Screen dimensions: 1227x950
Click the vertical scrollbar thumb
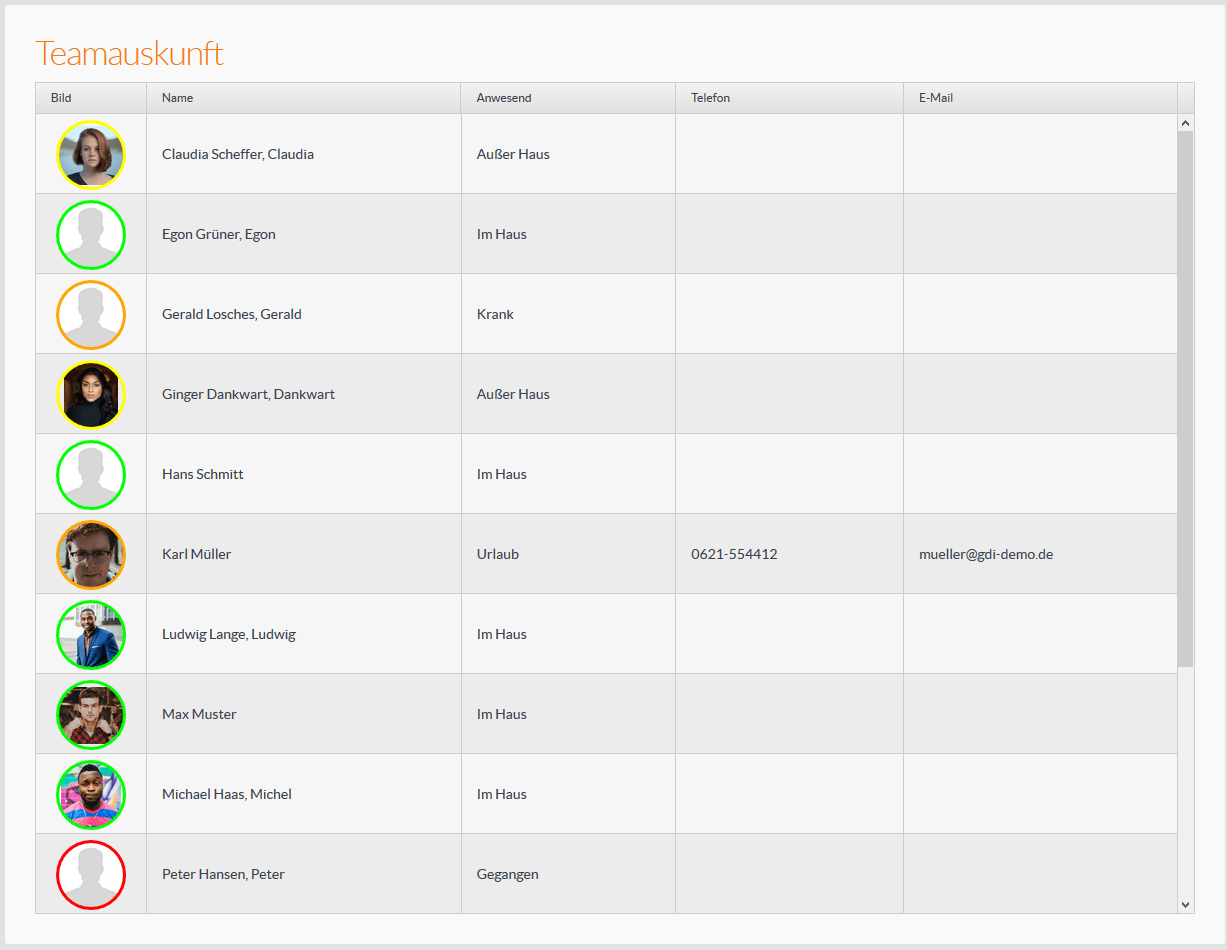coord(1186,398)
